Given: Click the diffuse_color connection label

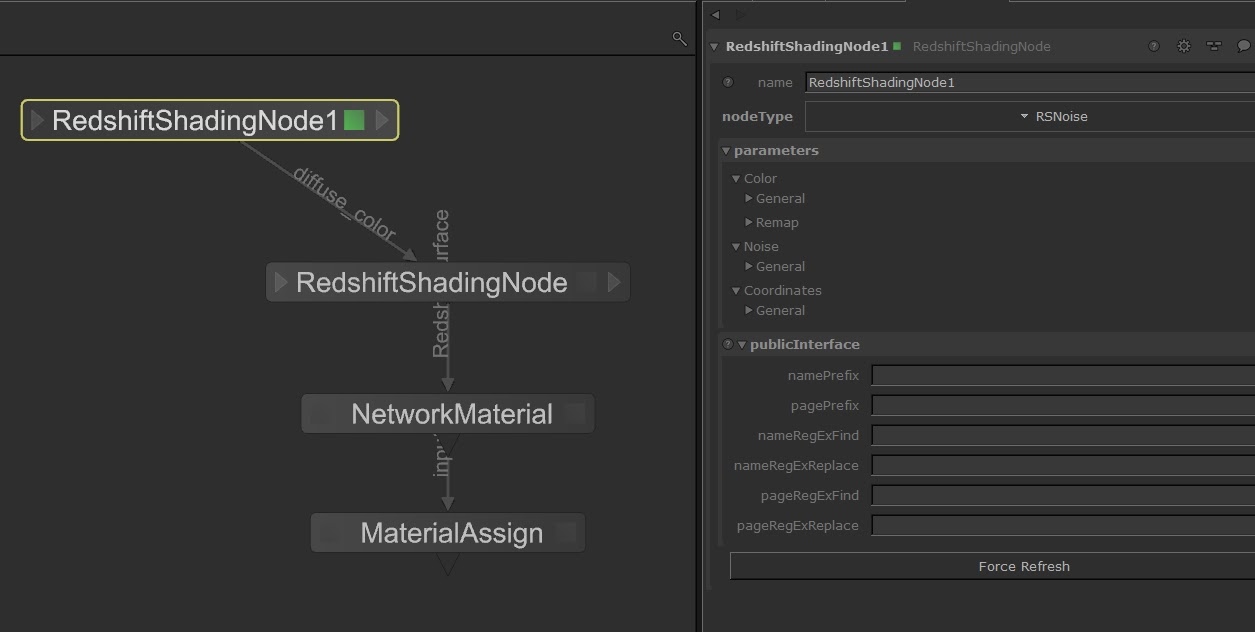Looking at the screenshot, I should [344, 203].
